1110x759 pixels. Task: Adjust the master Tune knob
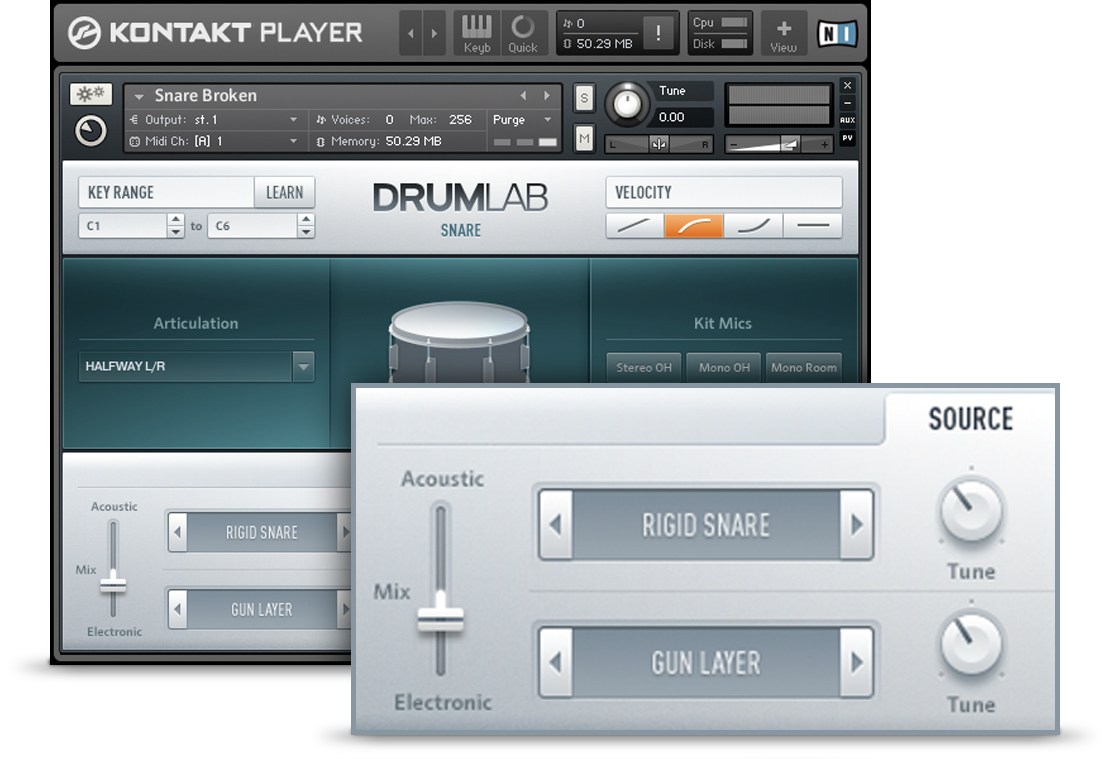pyautogui.click(x=626, y=105)
